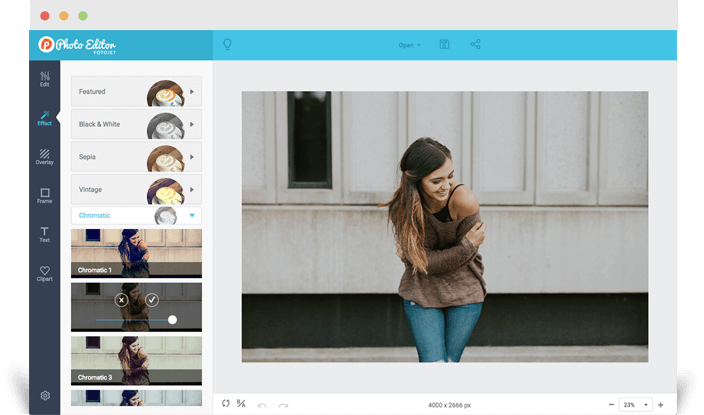704x415 pixels.
Task: Click the effect intensity slider handle
Action: (x=172, y=320)
